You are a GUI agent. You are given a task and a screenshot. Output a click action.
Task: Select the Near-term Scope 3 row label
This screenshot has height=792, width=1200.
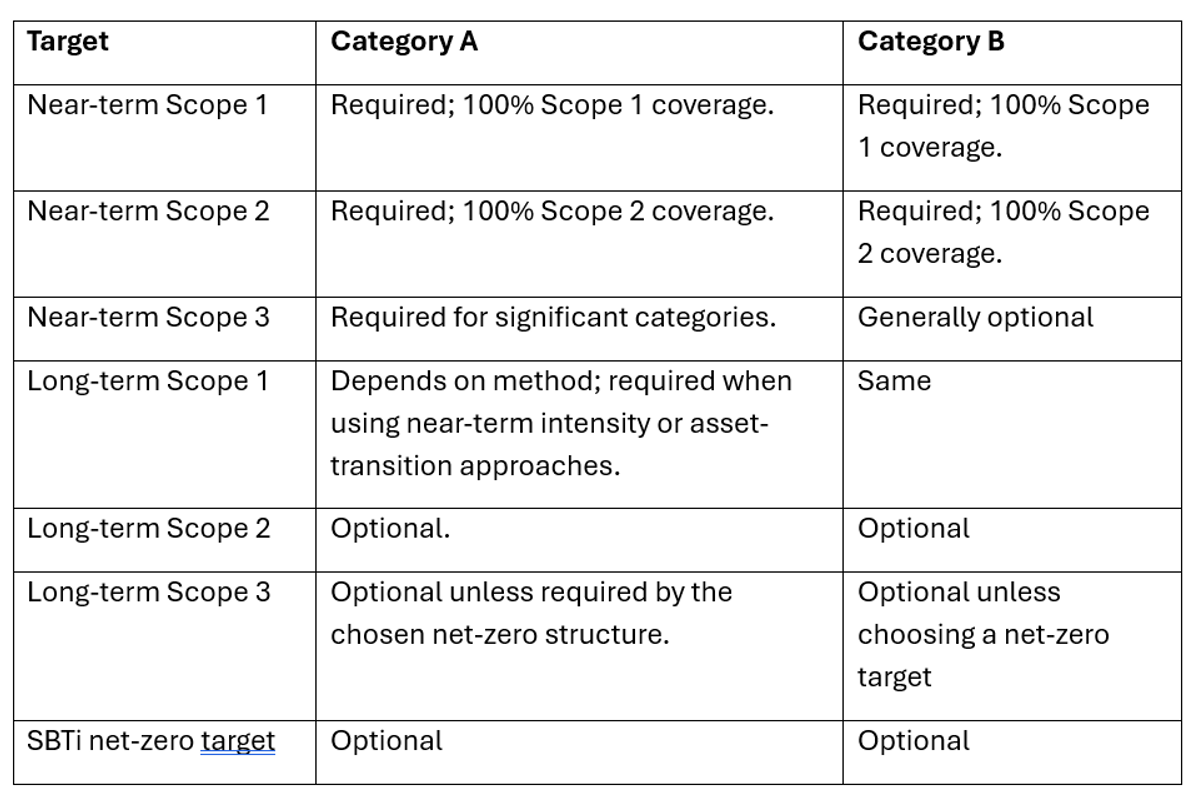[148, 317]
